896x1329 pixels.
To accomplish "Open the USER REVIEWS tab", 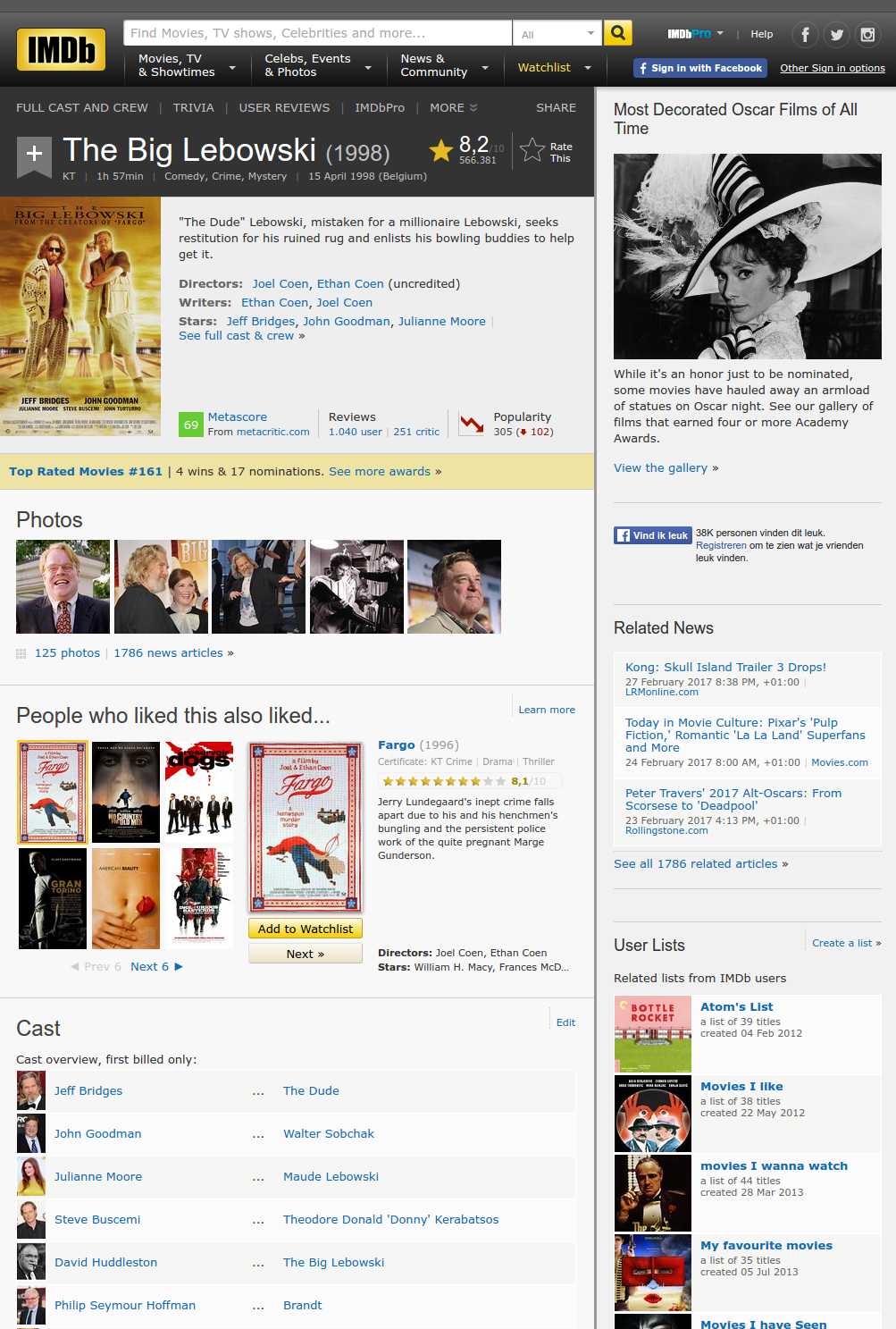I will pyautogui.click(x=284, y=108).
